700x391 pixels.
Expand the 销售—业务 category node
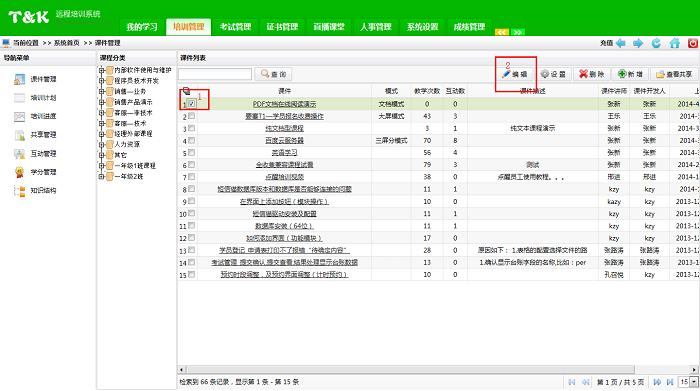102,92
